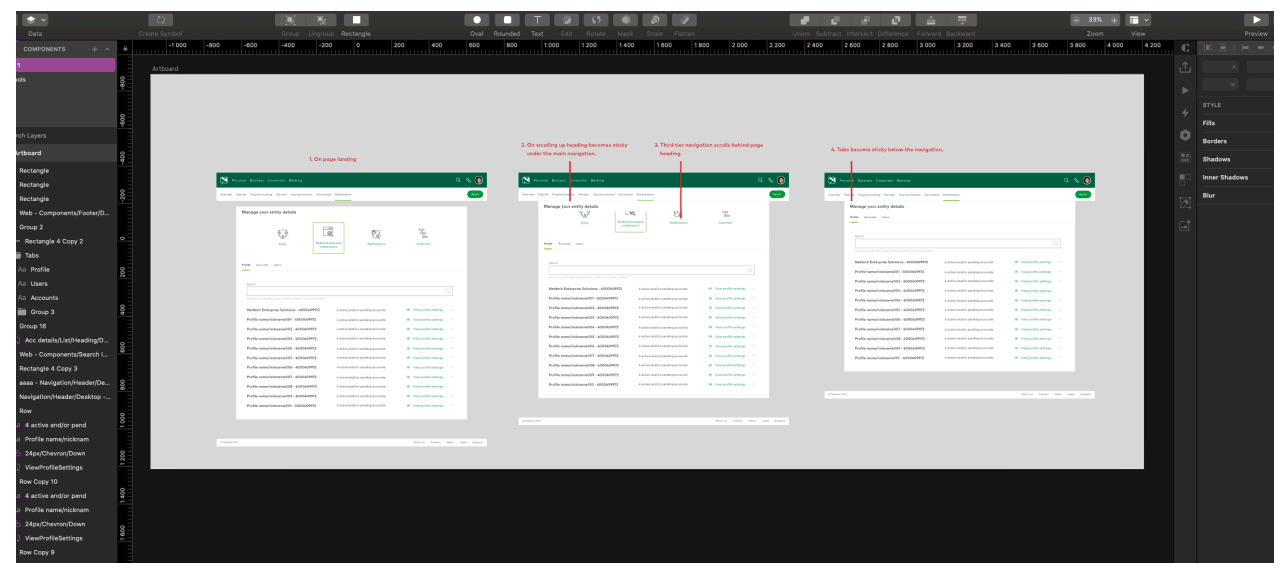Toggle the ruler lock icon

[125, 48]
